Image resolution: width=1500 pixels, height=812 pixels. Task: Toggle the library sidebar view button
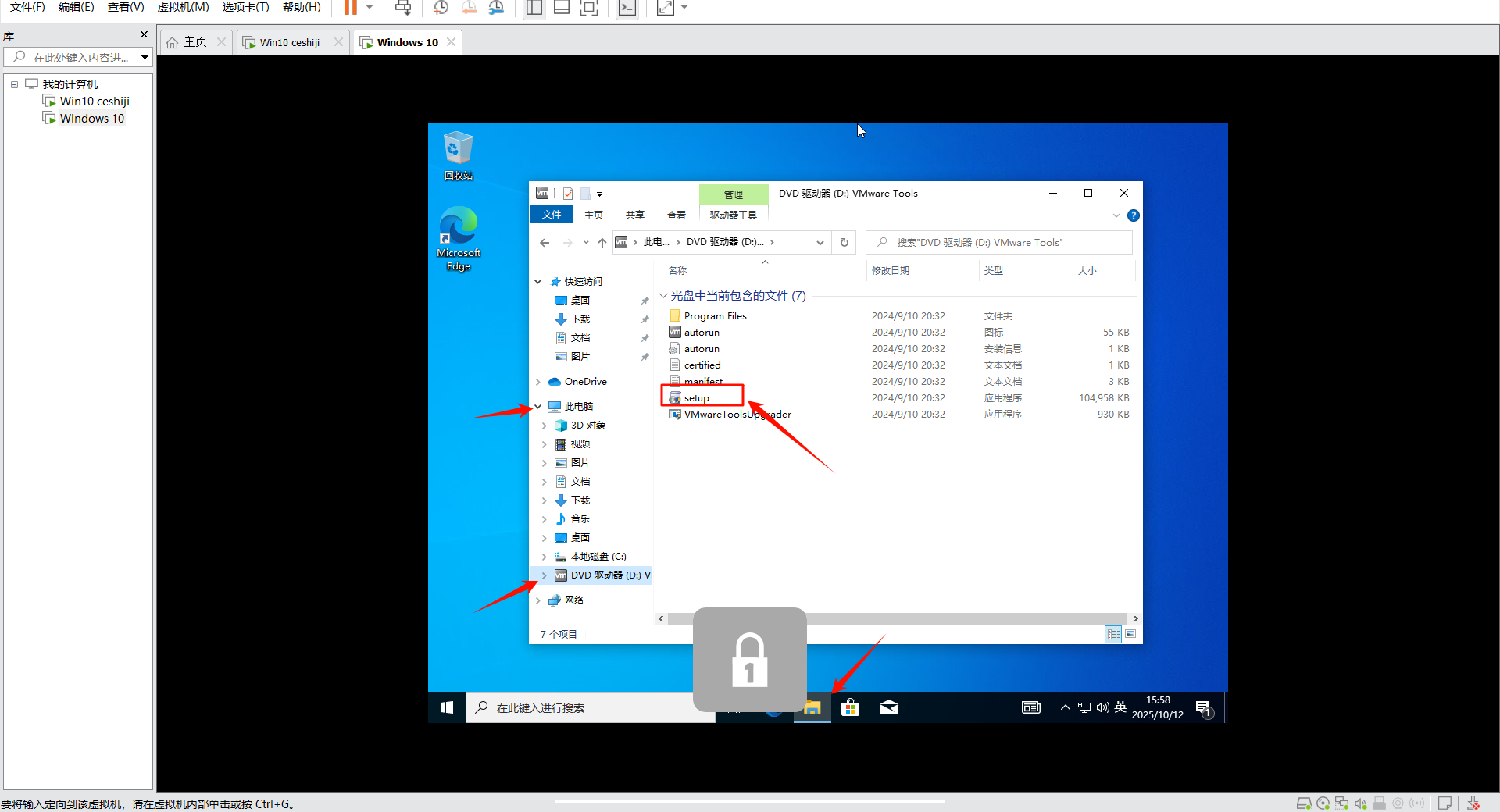[x=534, y=8]
